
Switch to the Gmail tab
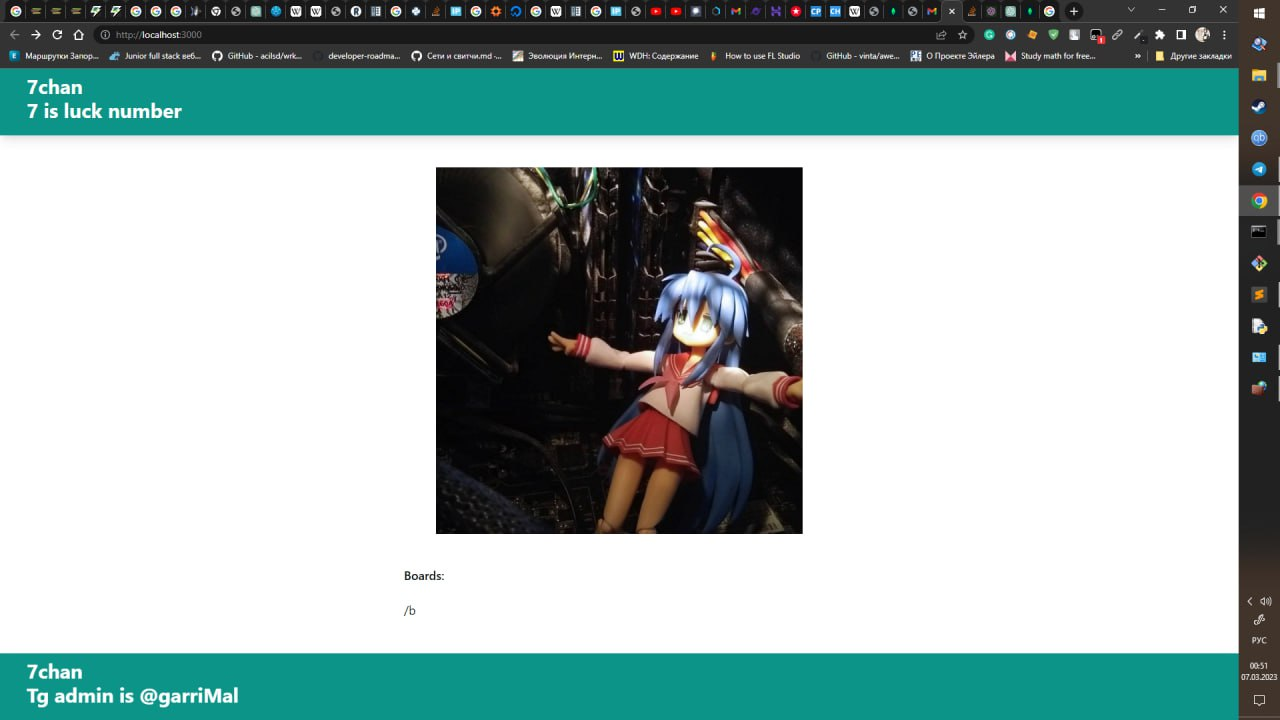734,9
